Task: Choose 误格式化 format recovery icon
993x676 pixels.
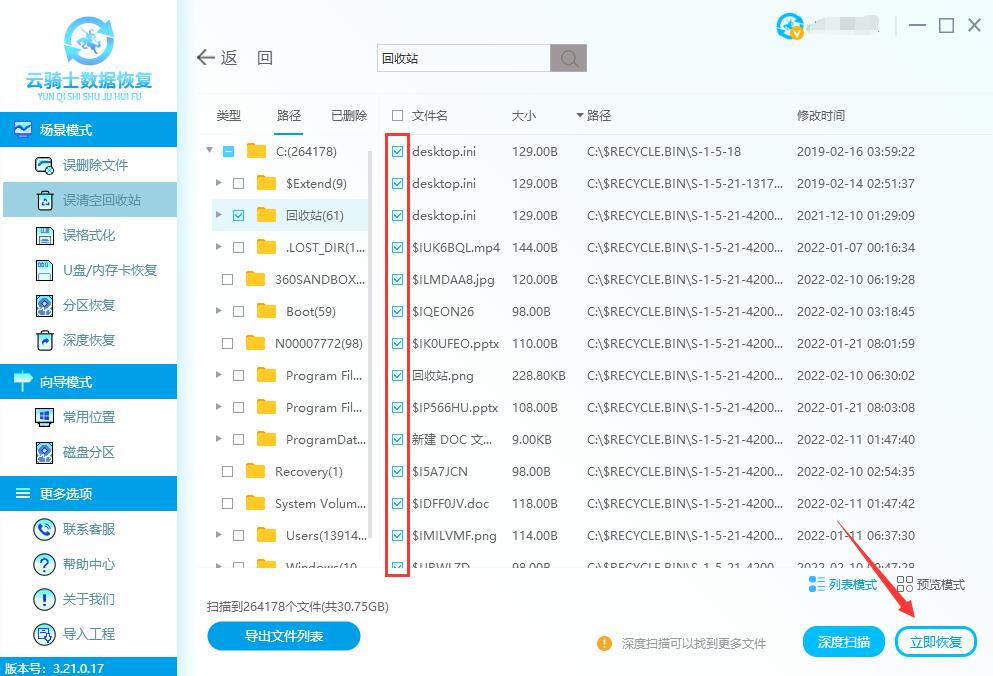Action: [x=44, y=236]
